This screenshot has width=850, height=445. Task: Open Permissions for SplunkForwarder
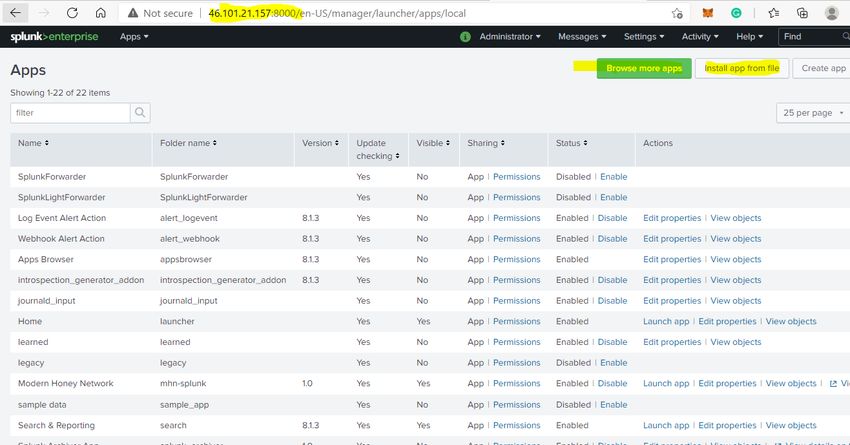tap(517, 177)
